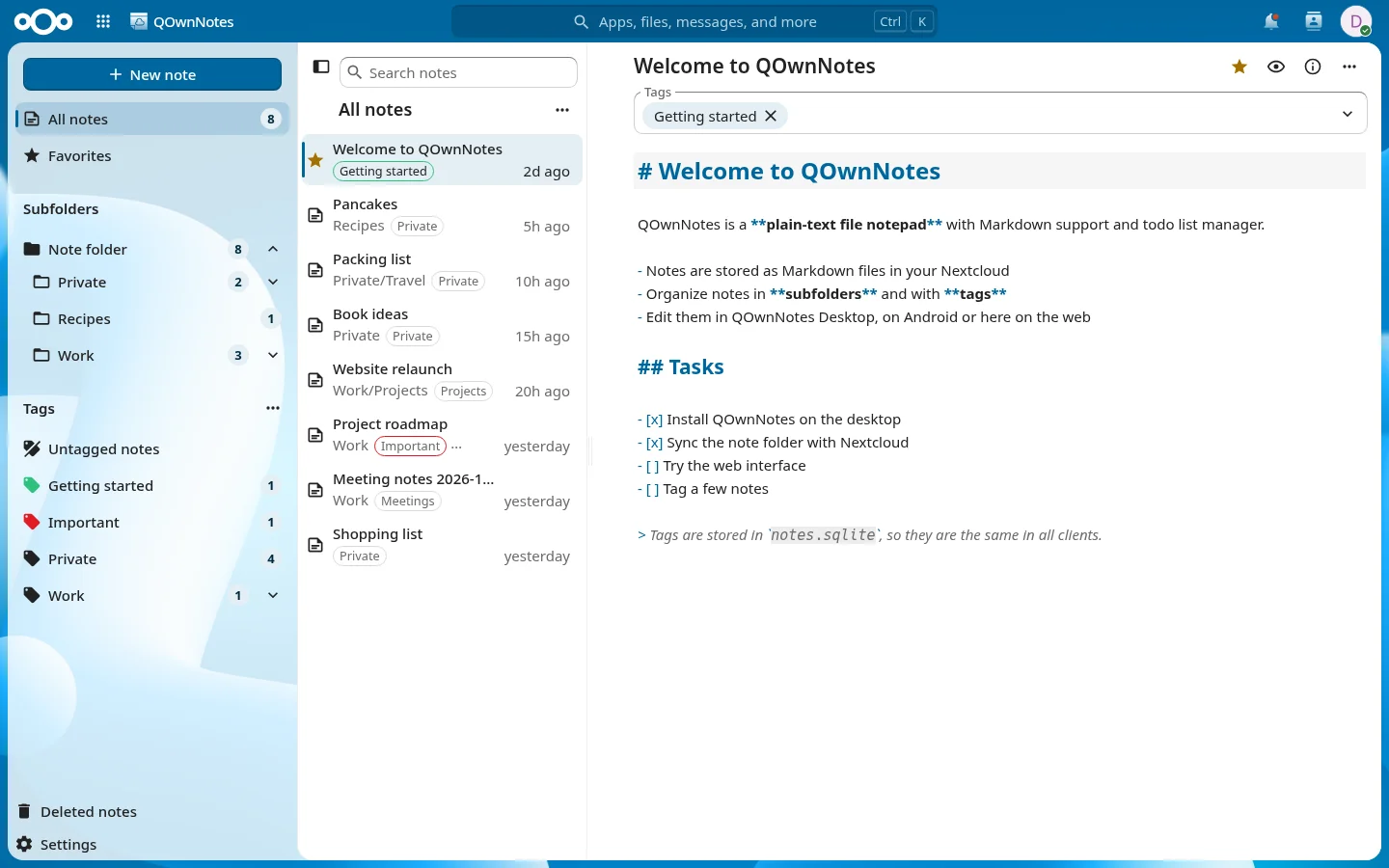Image resolution: width=1389 pixels, height=868 pixels.
Task: Open the Meeting notes 2026-1… note
Action: [x=443, y=490]
